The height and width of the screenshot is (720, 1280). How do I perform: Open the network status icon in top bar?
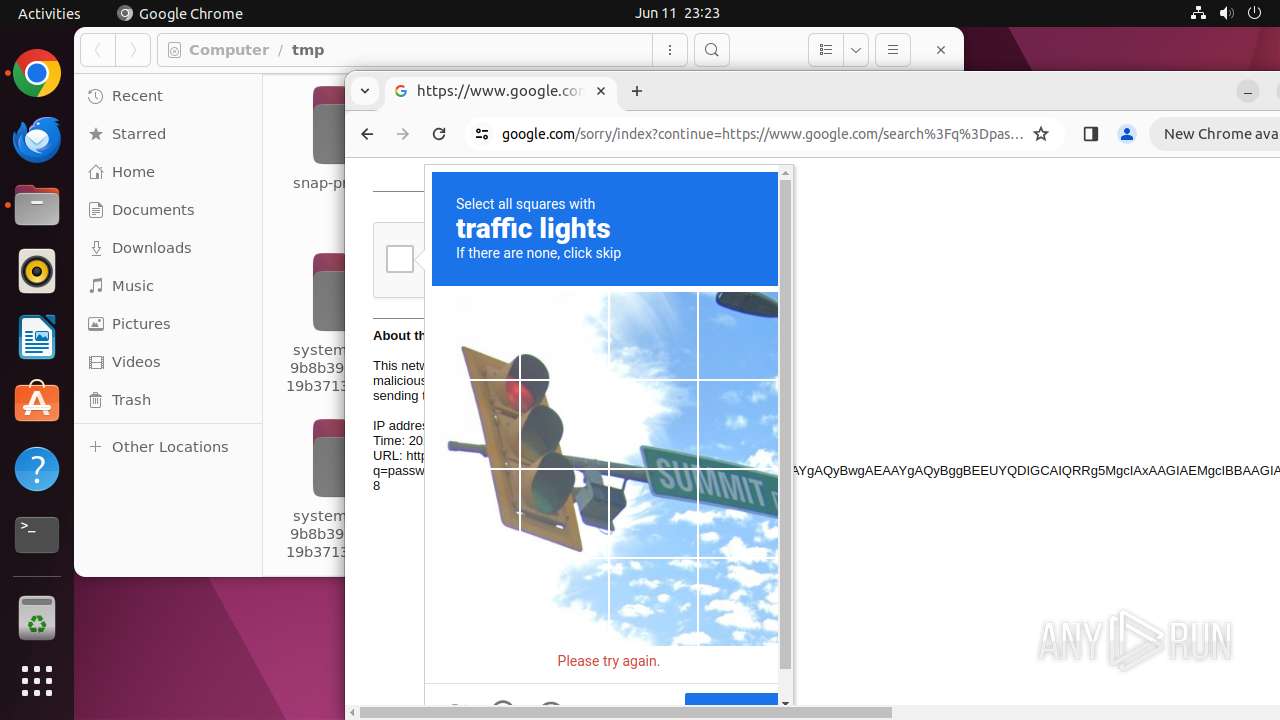pos(1198,13)
